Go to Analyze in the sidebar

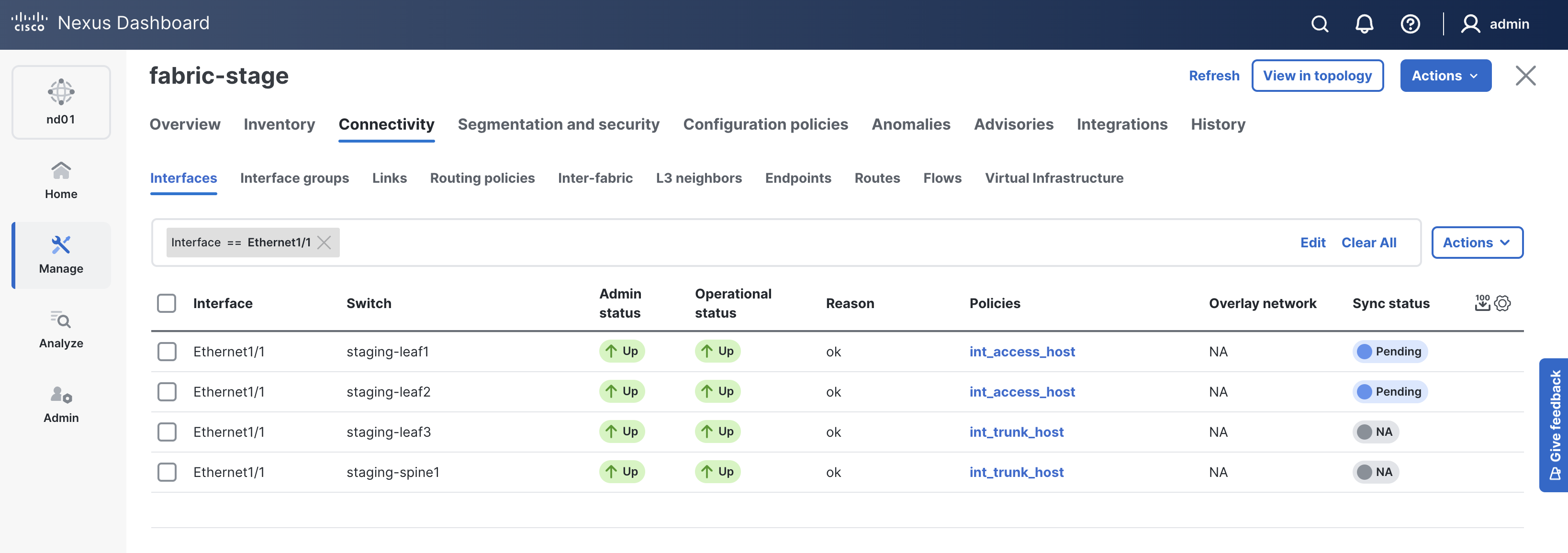coord(61,329)
